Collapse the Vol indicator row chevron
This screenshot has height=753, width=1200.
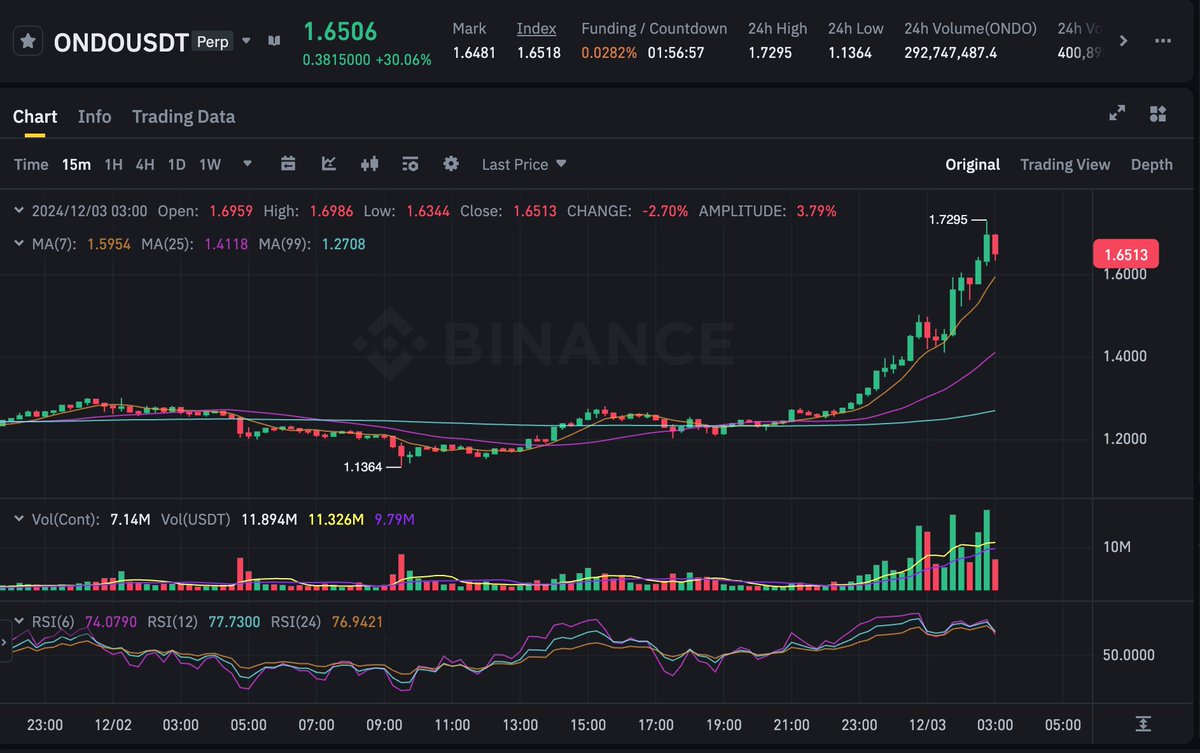(18, 519)
